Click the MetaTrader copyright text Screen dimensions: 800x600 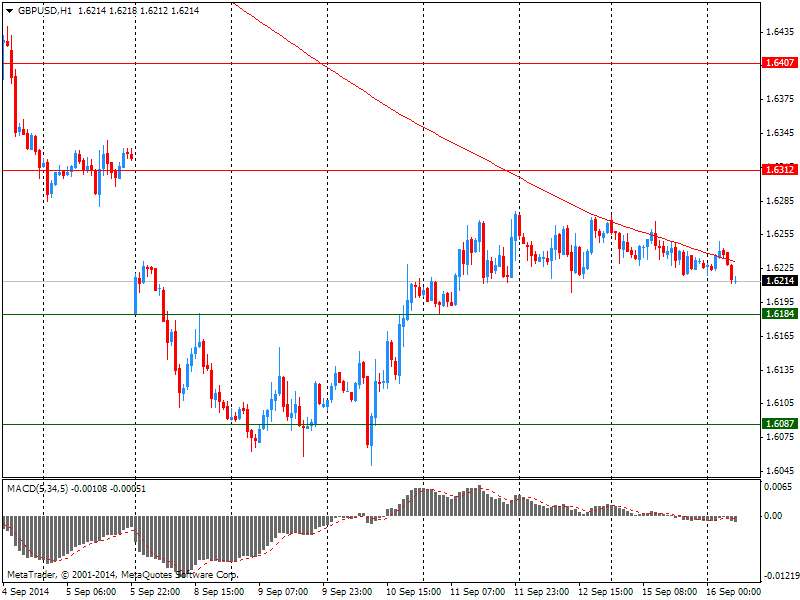[x=123, y=575]
